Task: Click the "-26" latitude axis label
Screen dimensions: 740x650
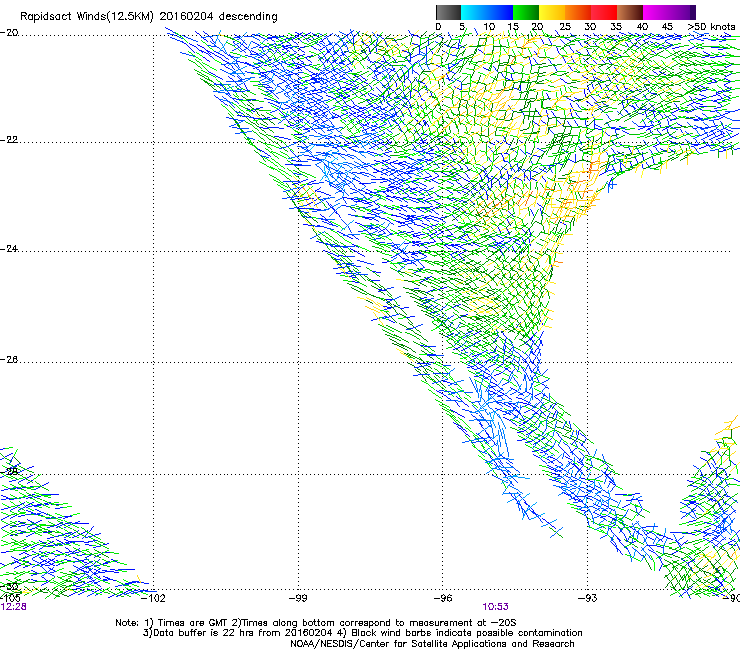Action: tap(9, 360)
